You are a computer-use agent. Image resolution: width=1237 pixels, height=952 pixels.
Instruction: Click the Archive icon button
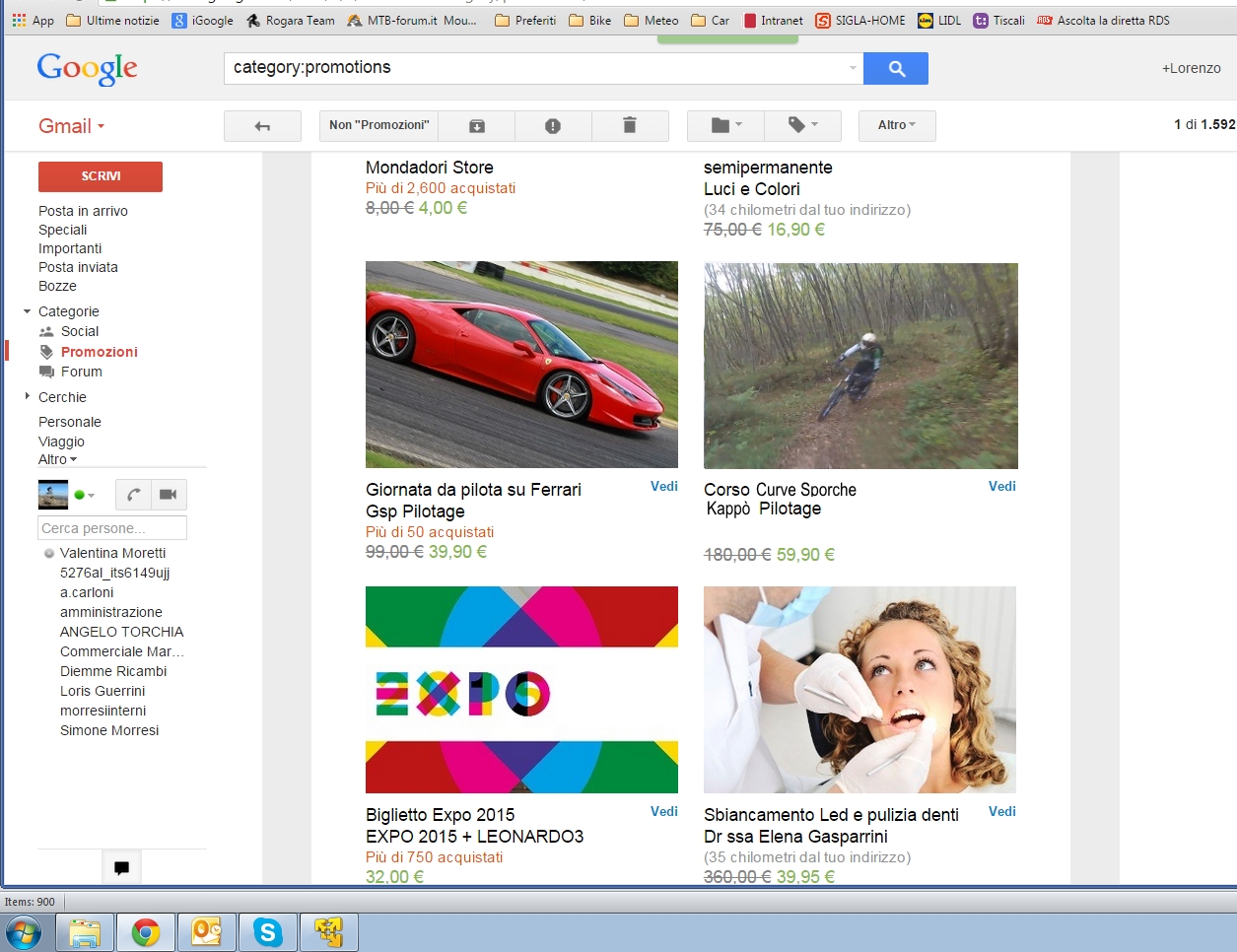pyautogui.click(x=476, y=125)
